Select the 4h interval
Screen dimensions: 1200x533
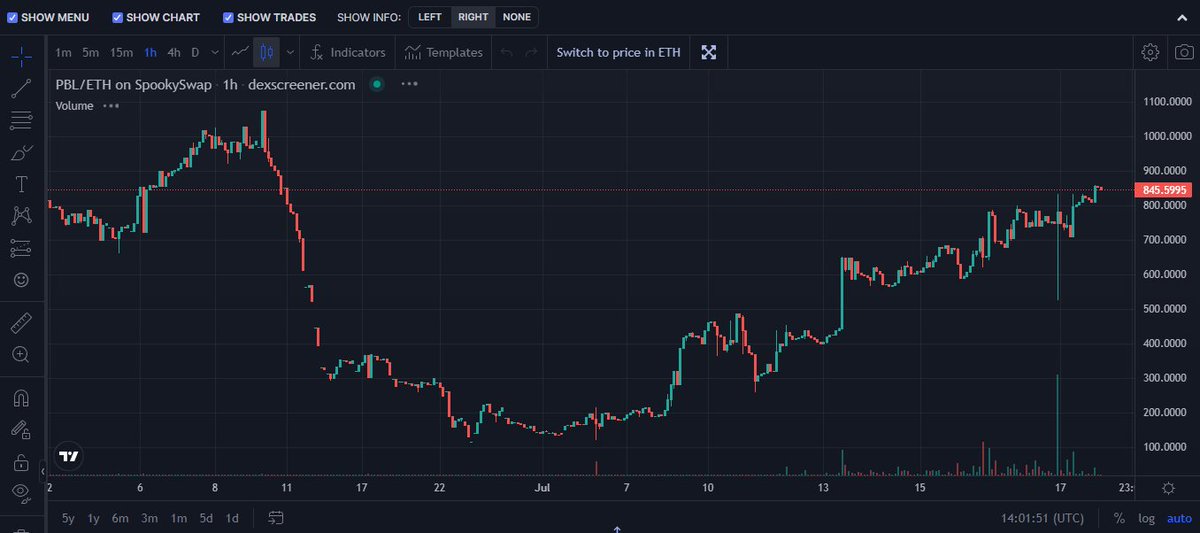(x=174, y=52)
